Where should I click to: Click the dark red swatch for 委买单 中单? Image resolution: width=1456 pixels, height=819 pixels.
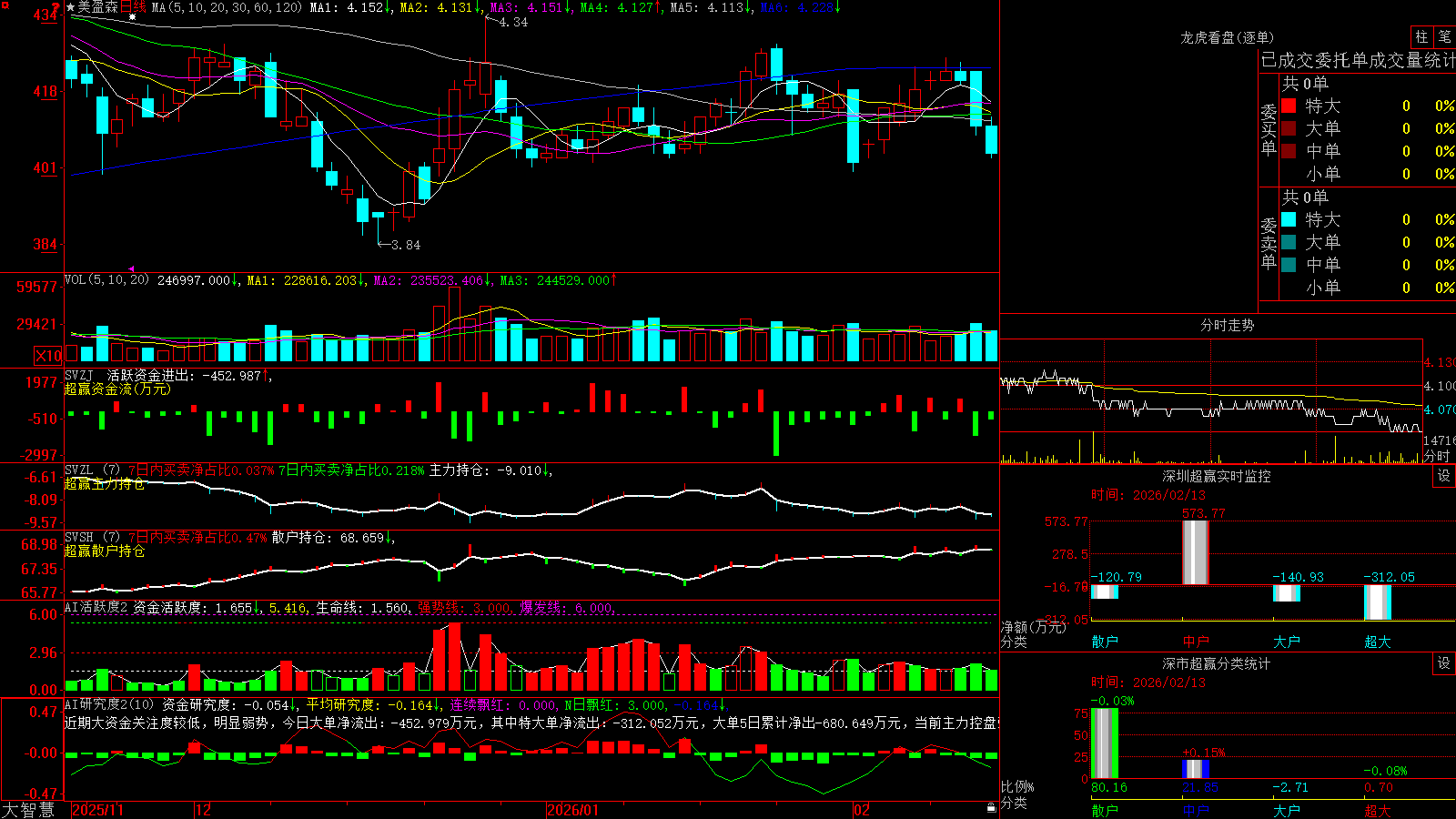coord(1289,151)
